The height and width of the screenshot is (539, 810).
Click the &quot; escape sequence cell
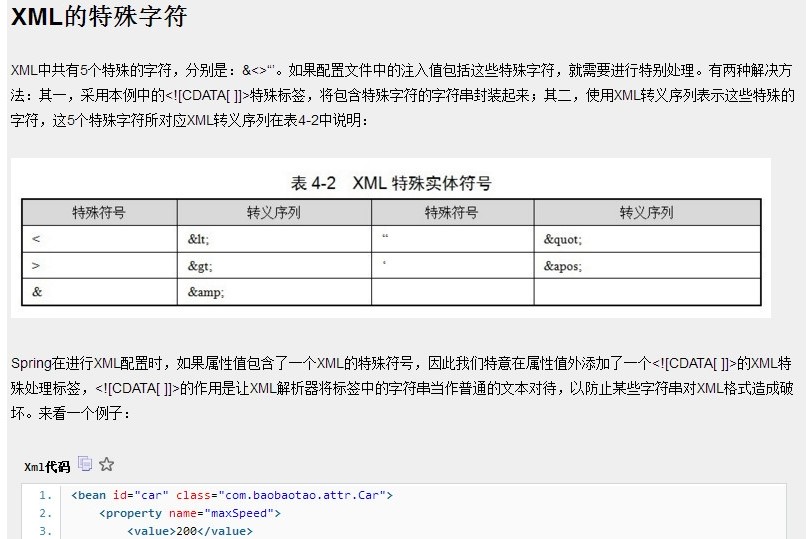point(647,239)
